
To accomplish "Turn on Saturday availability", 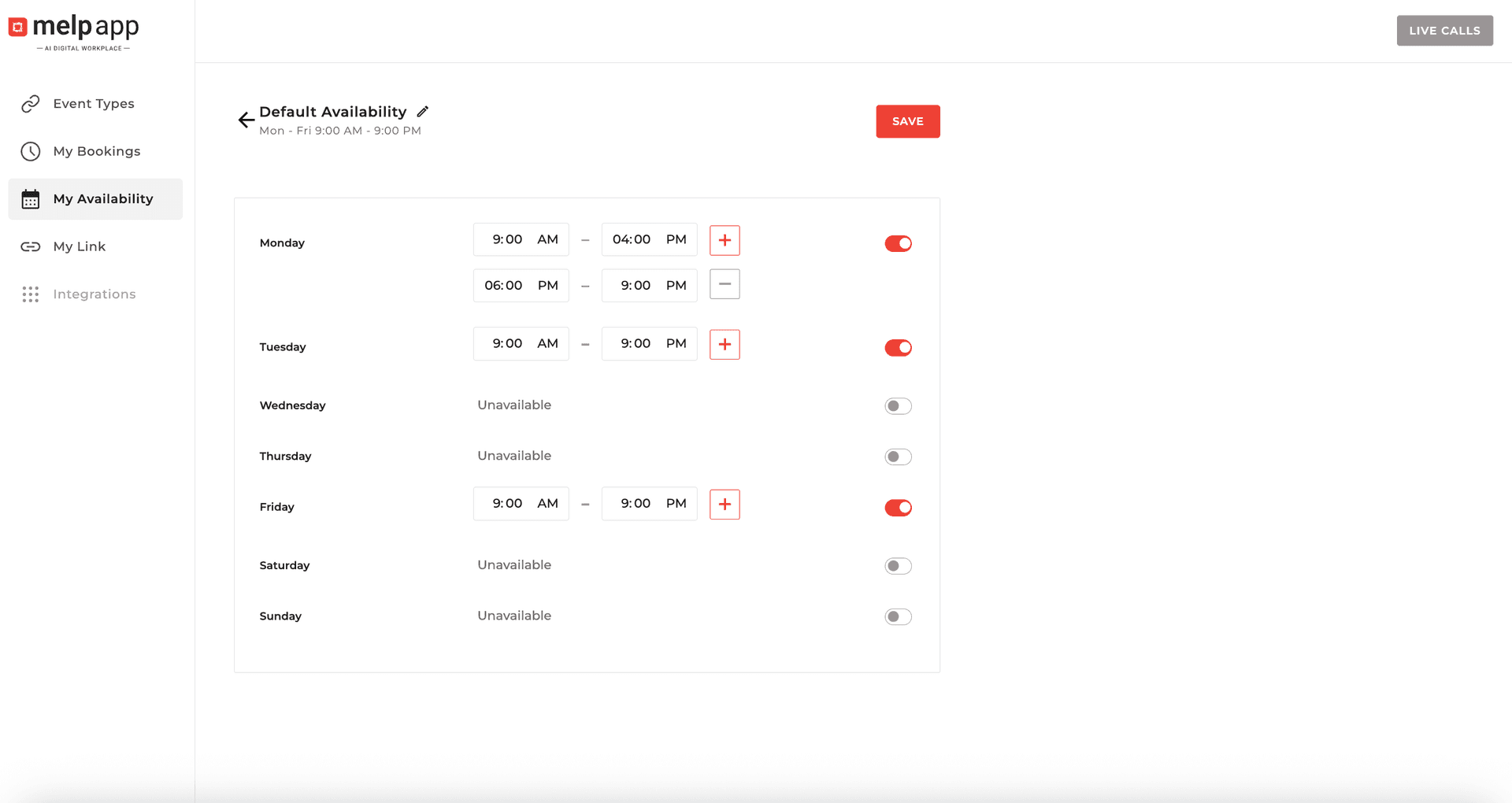I will [x=898, y=565].
